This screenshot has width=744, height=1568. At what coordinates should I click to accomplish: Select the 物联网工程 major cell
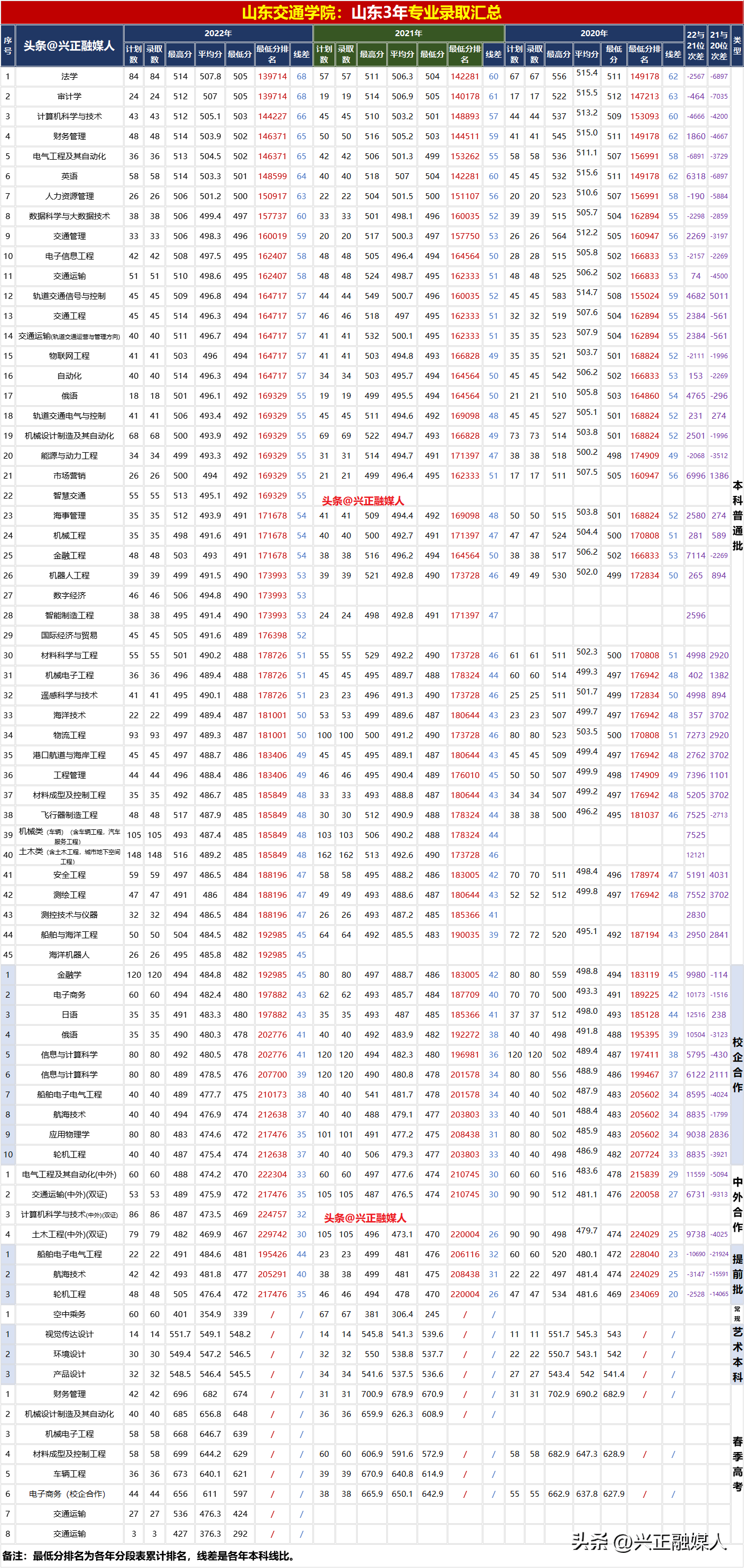click(x=70, y=356)
